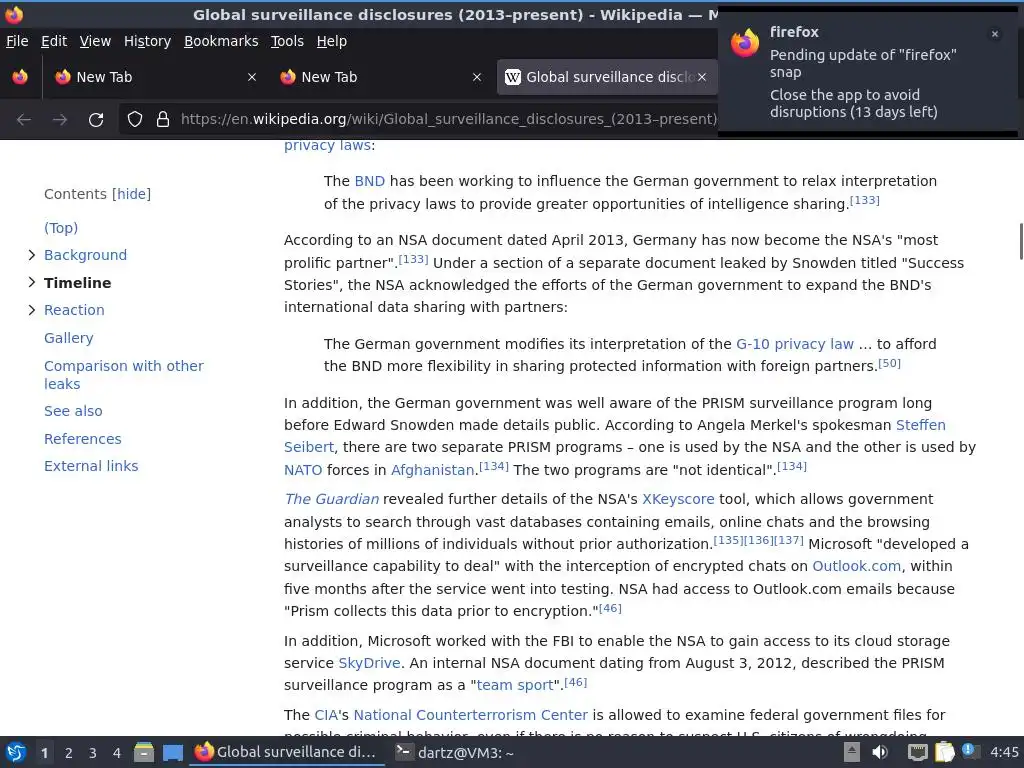Reload the Wikipedia page
The height and width of the screenshot is (768, 1024).
pos(96,120)
